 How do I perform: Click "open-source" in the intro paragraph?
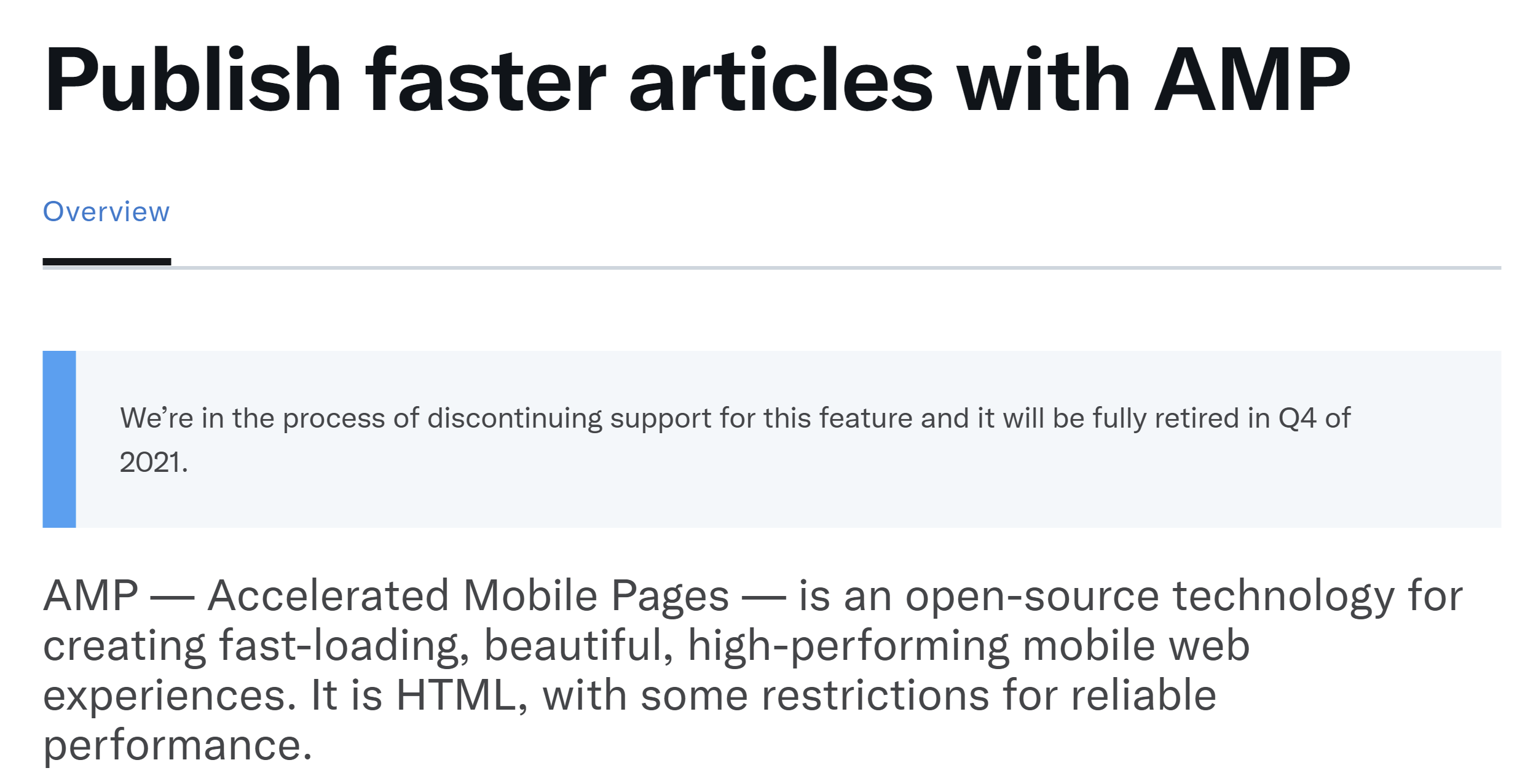pyautogui.click(x=1032, y=596)
